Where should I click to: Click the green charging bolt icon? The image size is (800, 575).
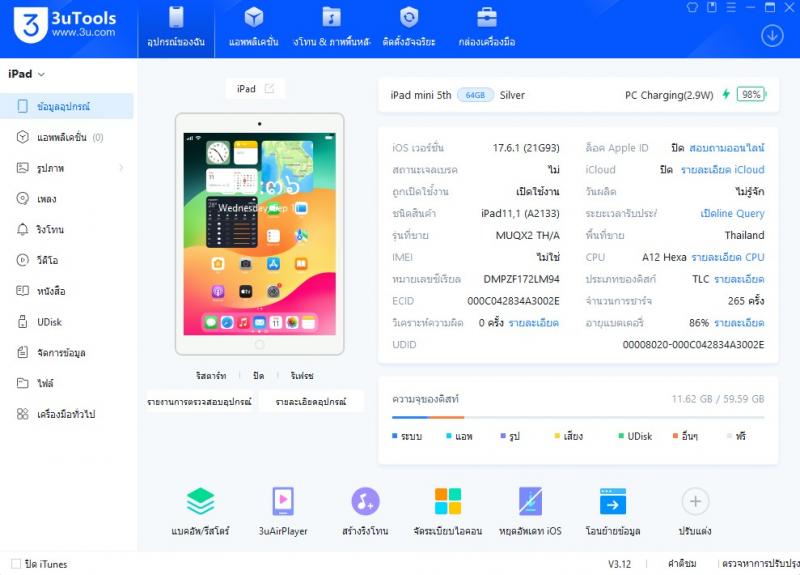pyautogui.click(x=726, y=94)
